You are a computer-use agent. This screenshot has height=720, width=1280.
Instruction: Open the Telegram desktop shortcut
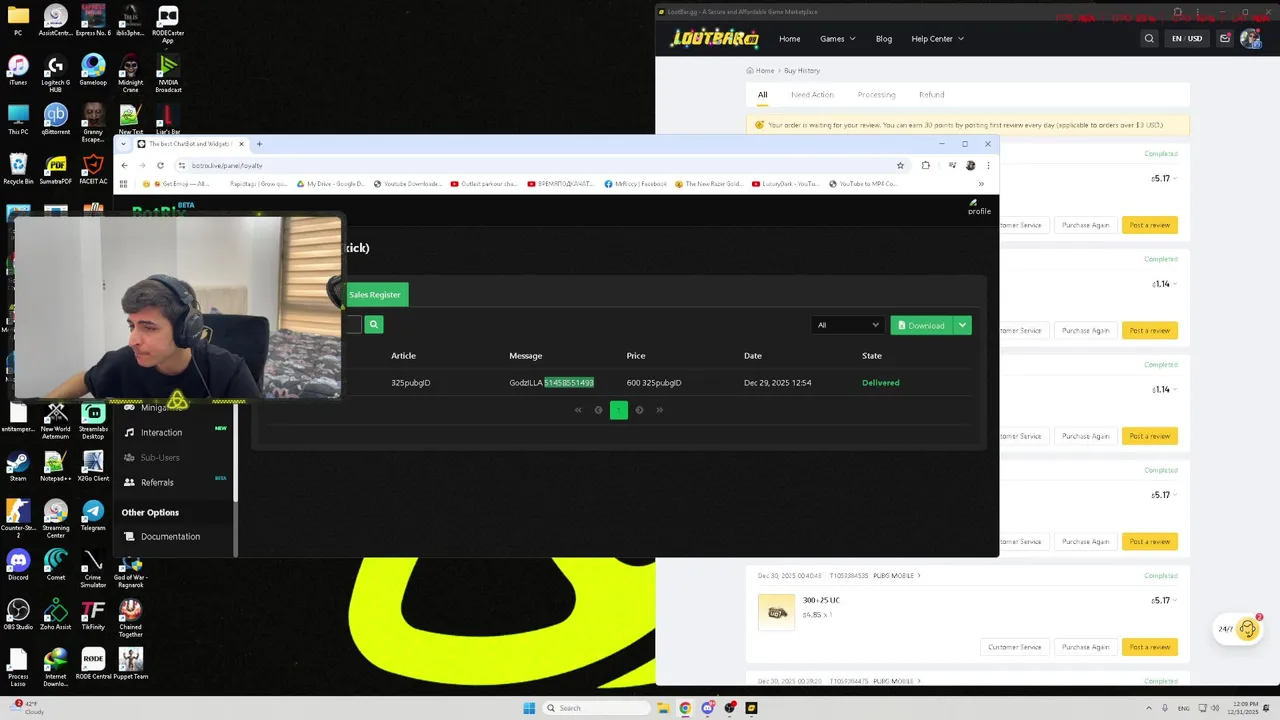coord(93,515)
